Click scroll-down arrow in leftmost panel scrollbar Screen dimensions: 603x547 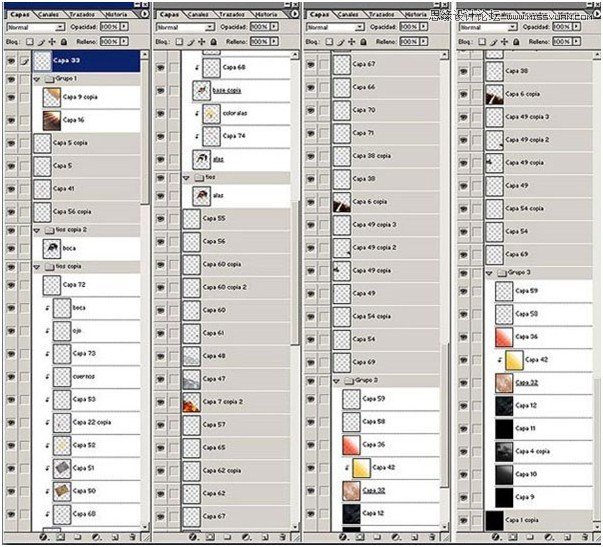click(x=145, y=527)
